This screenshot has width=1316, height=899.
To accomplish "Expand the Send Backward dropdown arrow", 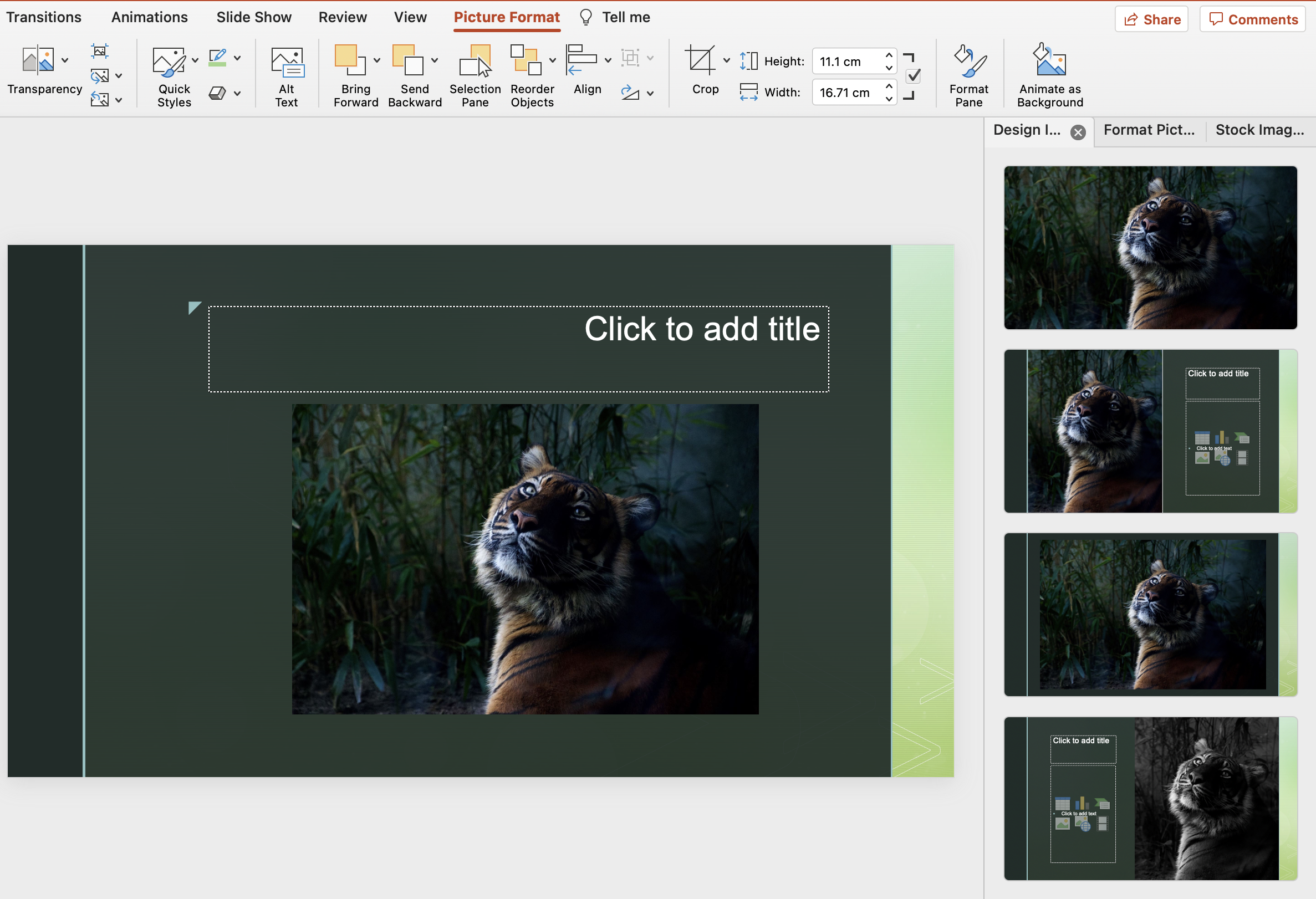I will point(435,60).
